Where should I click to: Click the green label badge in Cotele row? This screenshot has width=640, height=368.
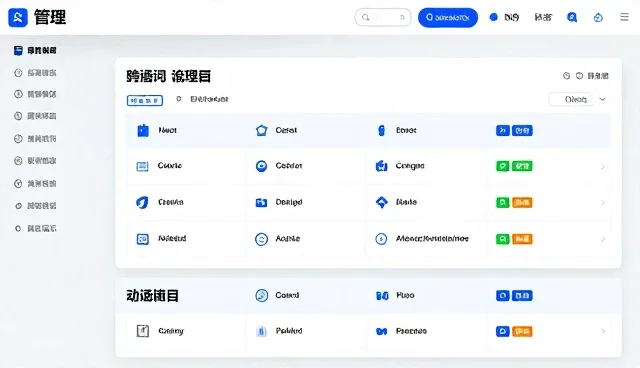522,166
